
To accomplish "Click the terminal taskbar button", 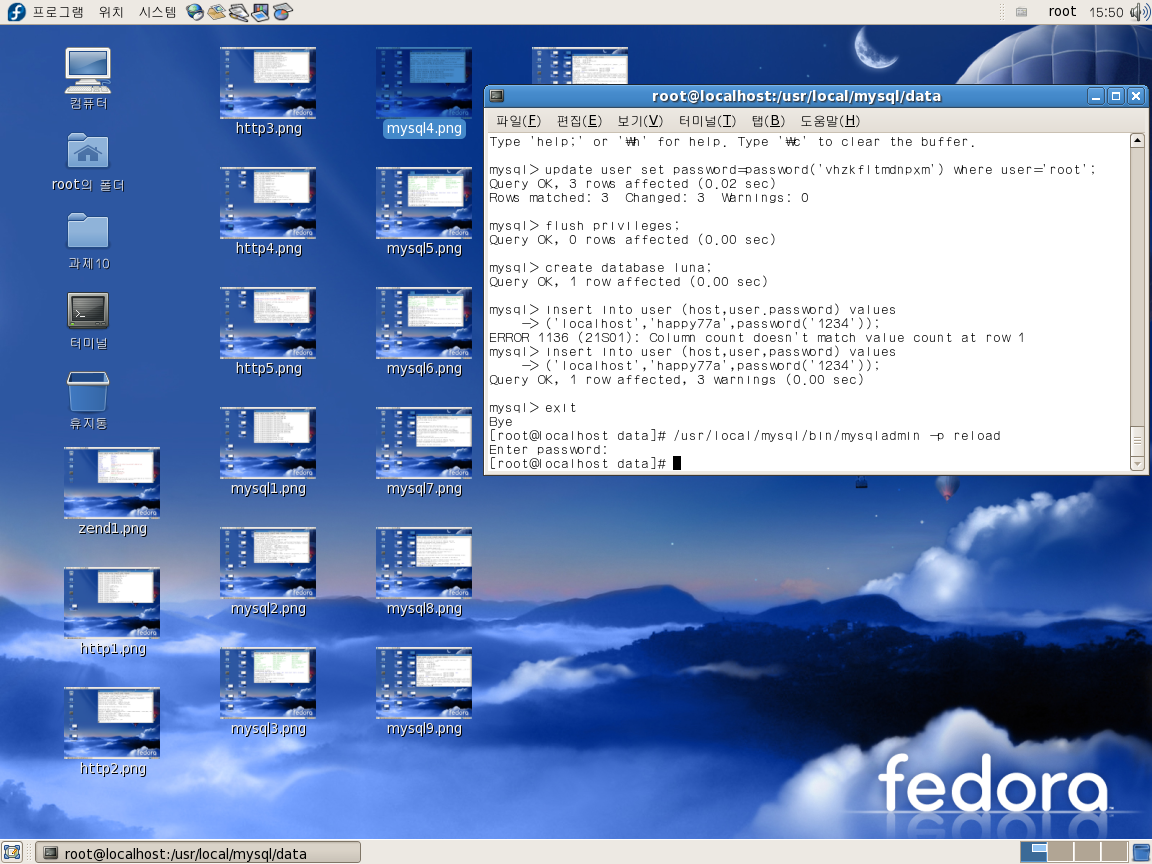I will pos(198,853).
